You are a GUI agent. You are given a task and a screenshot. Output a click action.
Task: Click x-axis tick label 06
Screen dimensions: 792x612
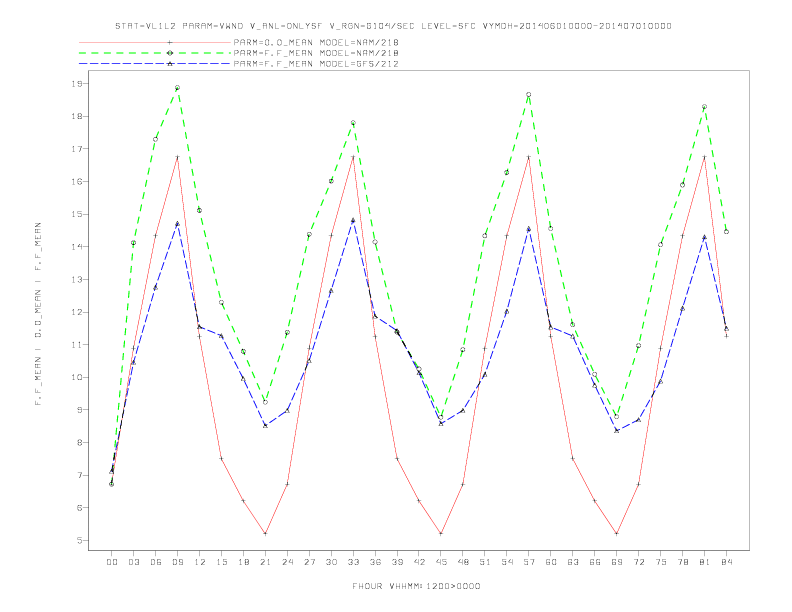pyautogui.click(x=156, y=562)
